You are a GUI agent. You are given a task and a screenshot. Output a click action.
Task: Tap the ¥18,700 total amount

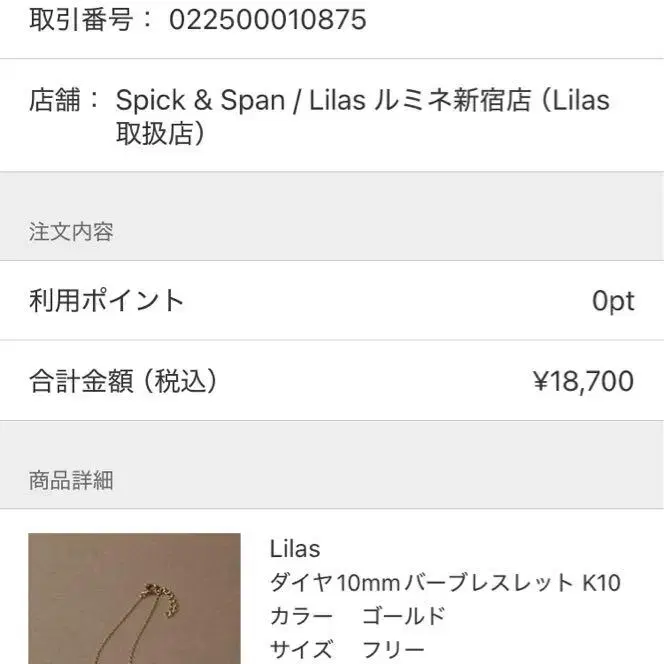coord(583,381)
